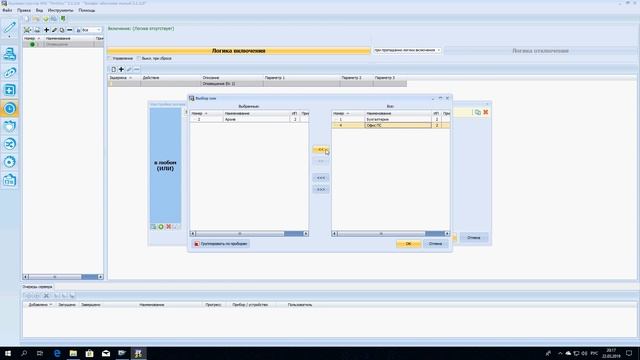Open Windows taskbar search

coord(24,353)
